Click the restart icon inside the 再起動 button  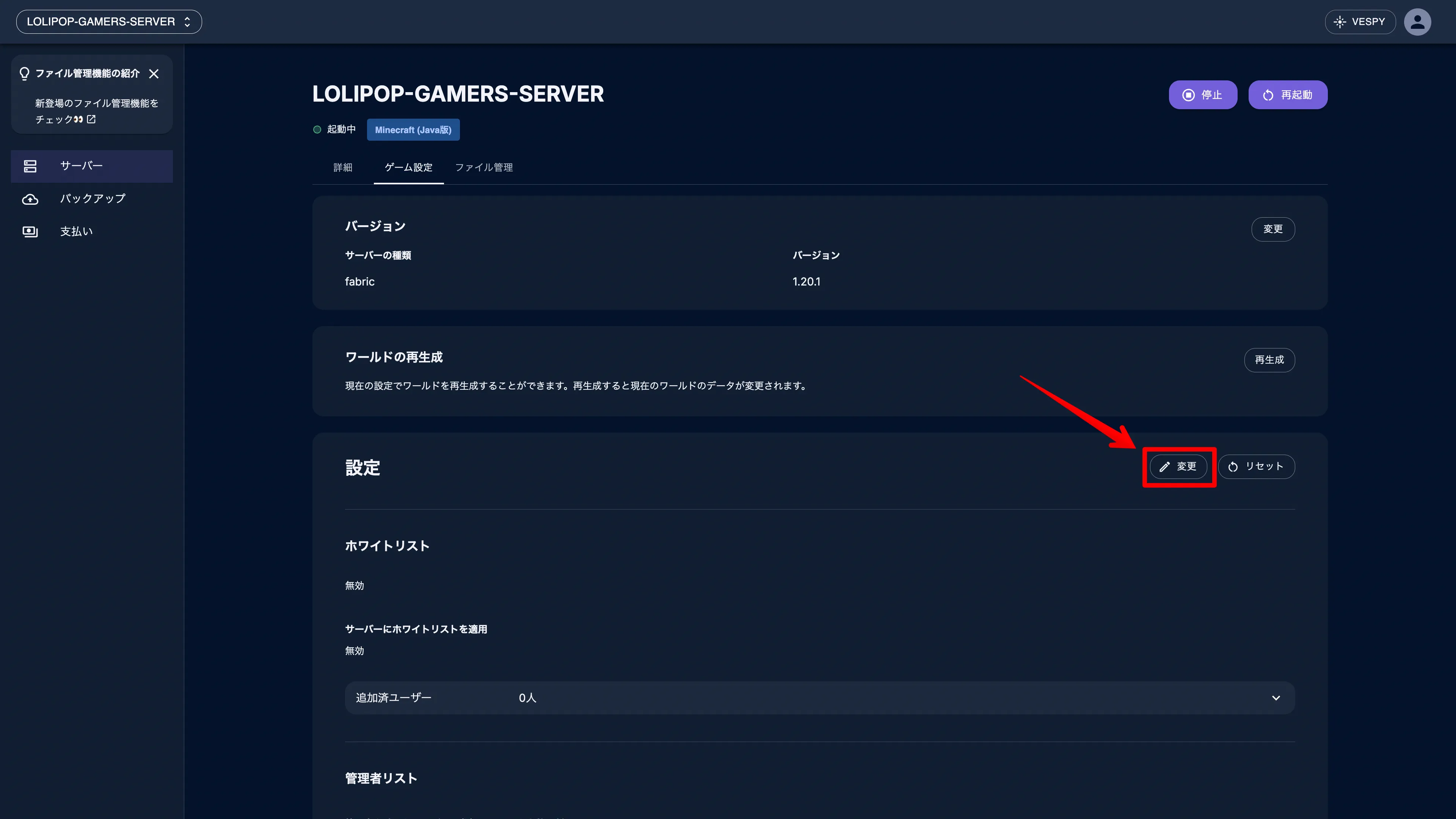tap(1268, 95)
